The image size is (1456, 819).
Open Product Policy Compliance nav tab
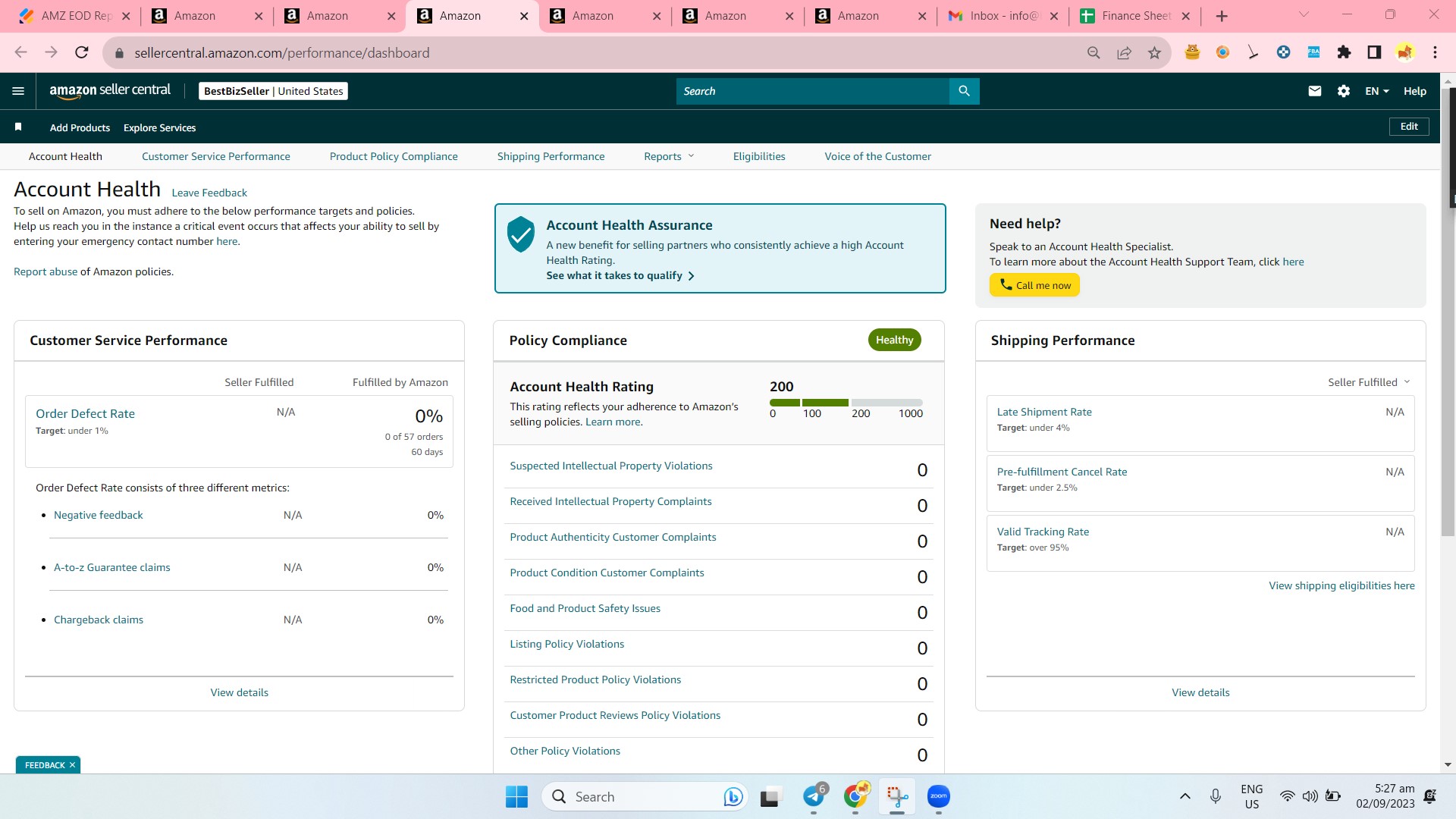click(394, 156)
